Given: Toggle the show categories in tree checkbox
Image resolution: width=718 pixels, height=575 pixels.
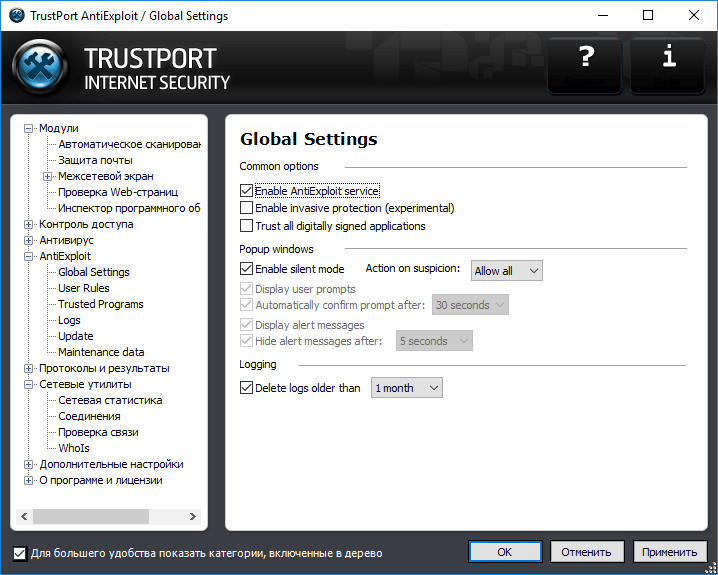Looking at the screenshot, I should click(x=20, y=553).
